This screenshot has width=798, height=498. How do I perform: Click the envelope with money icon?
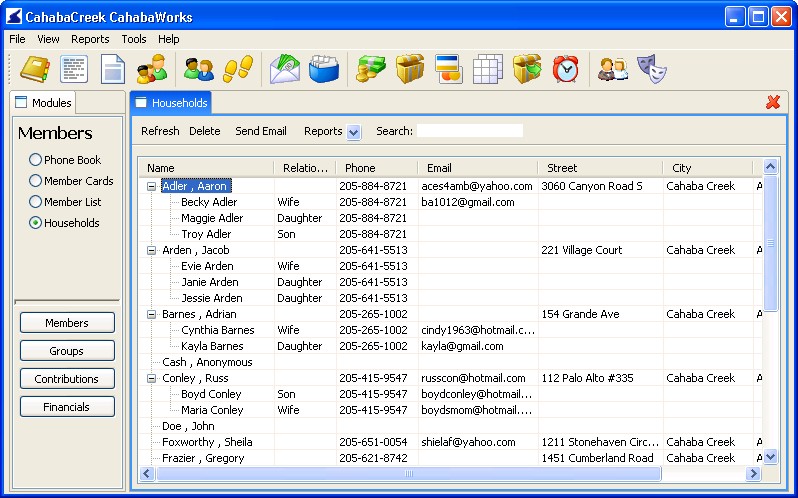[x=285, y=69]
